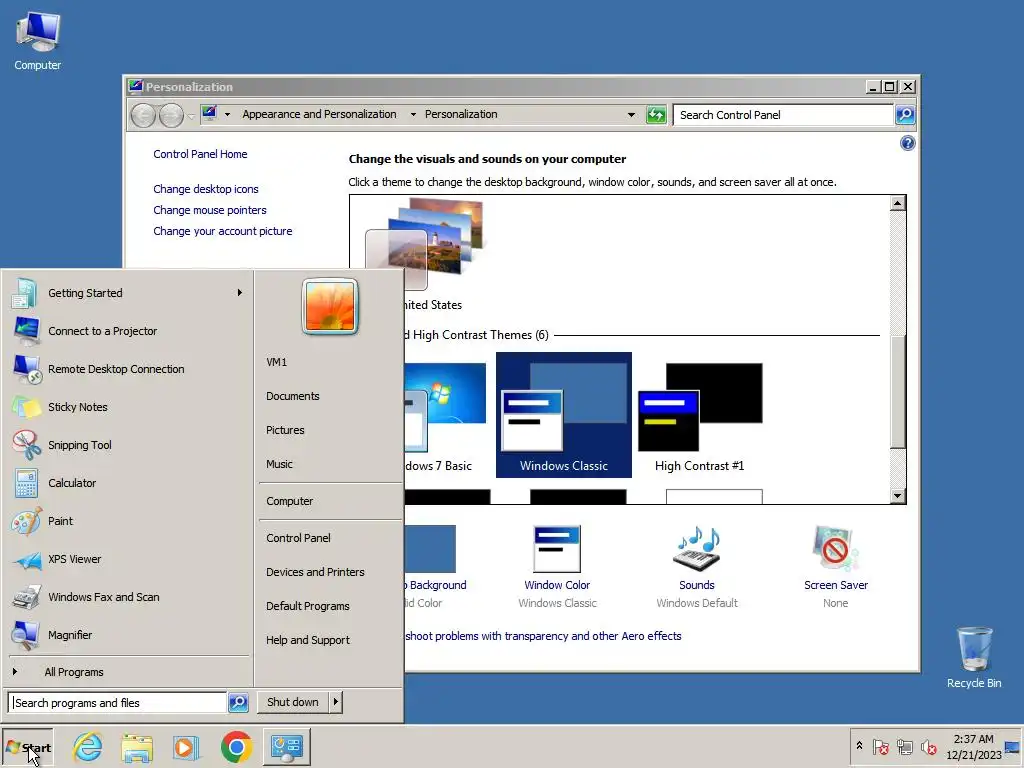The height and width of the screenshot is (768, 1024).
Task: Click the muted volume tray icon
Action: click(x=928, y=747)
